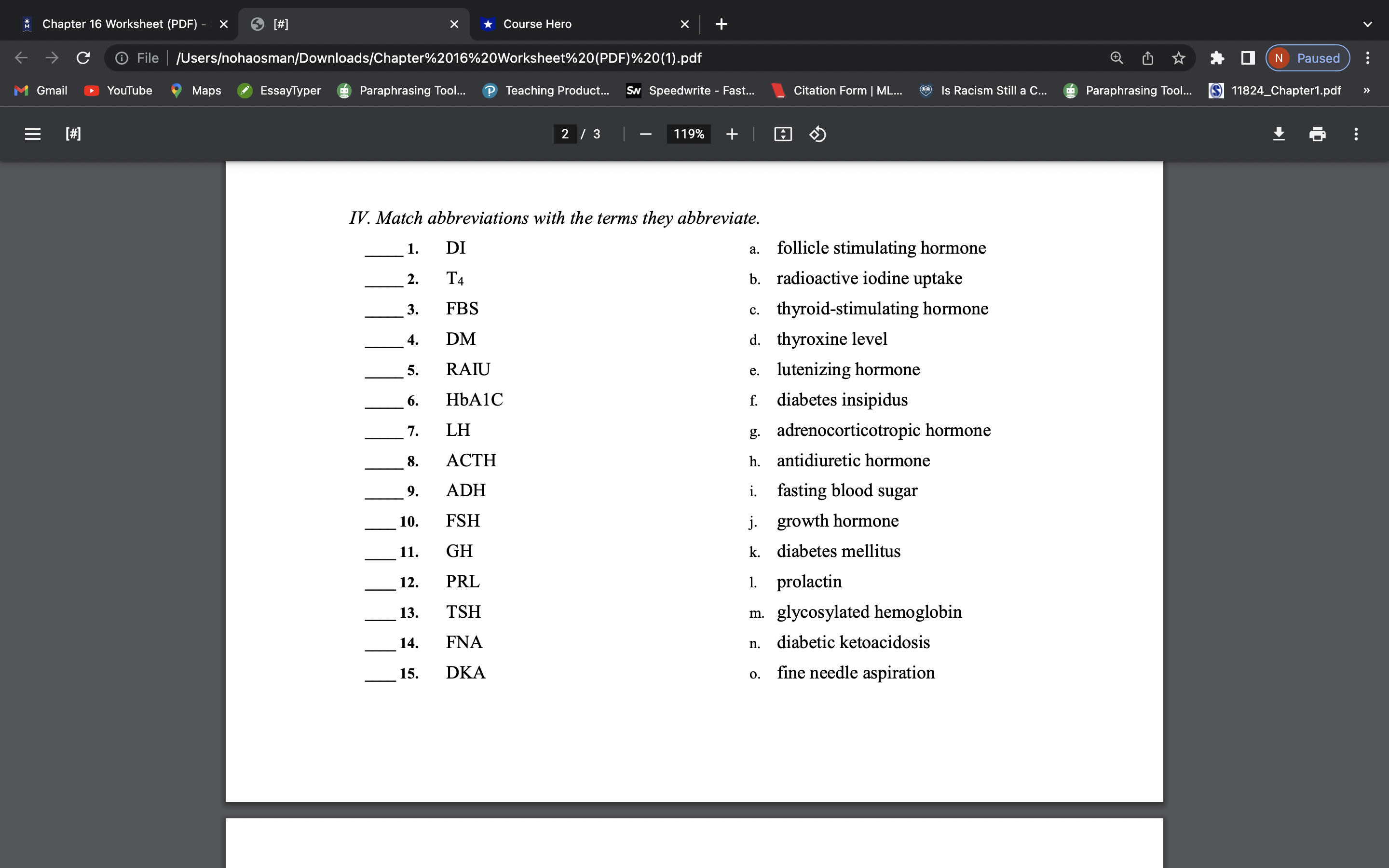Image resolution: width=1389 pixels, height=868 pixels.
Task: Rotate the PDF page
Action: 817,134
